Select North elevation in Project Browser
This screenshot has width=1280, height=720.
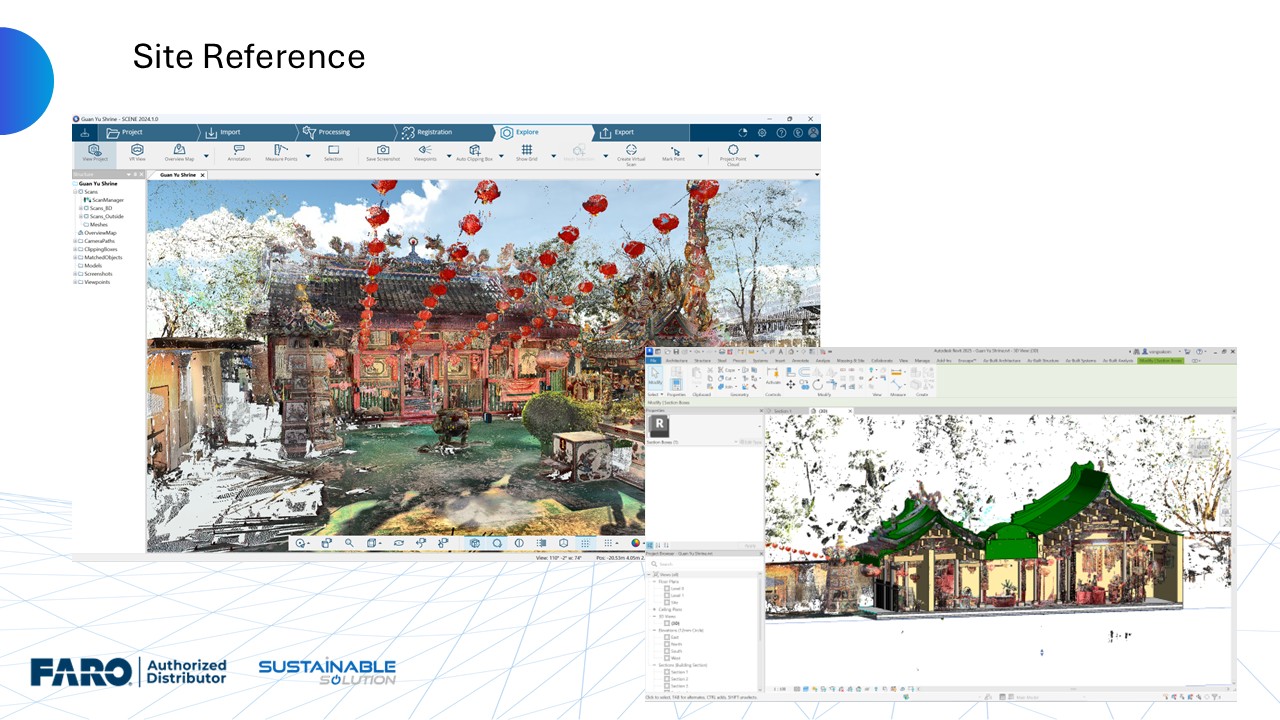tap(677, 644)
